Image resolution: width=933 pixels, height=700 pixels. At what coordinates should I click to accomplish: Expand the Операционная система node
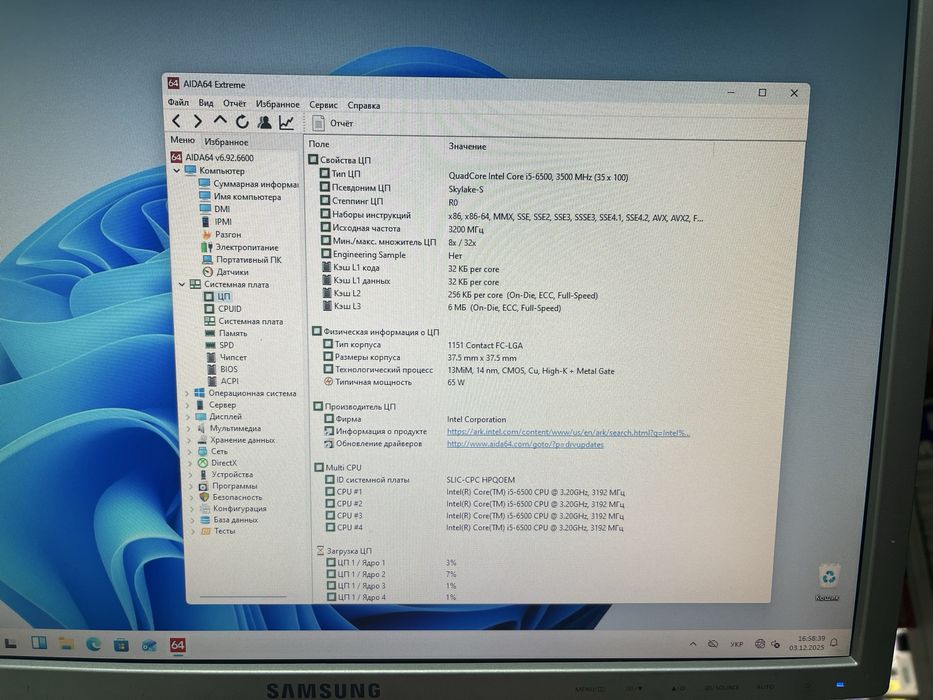click(x=187, y=393)
